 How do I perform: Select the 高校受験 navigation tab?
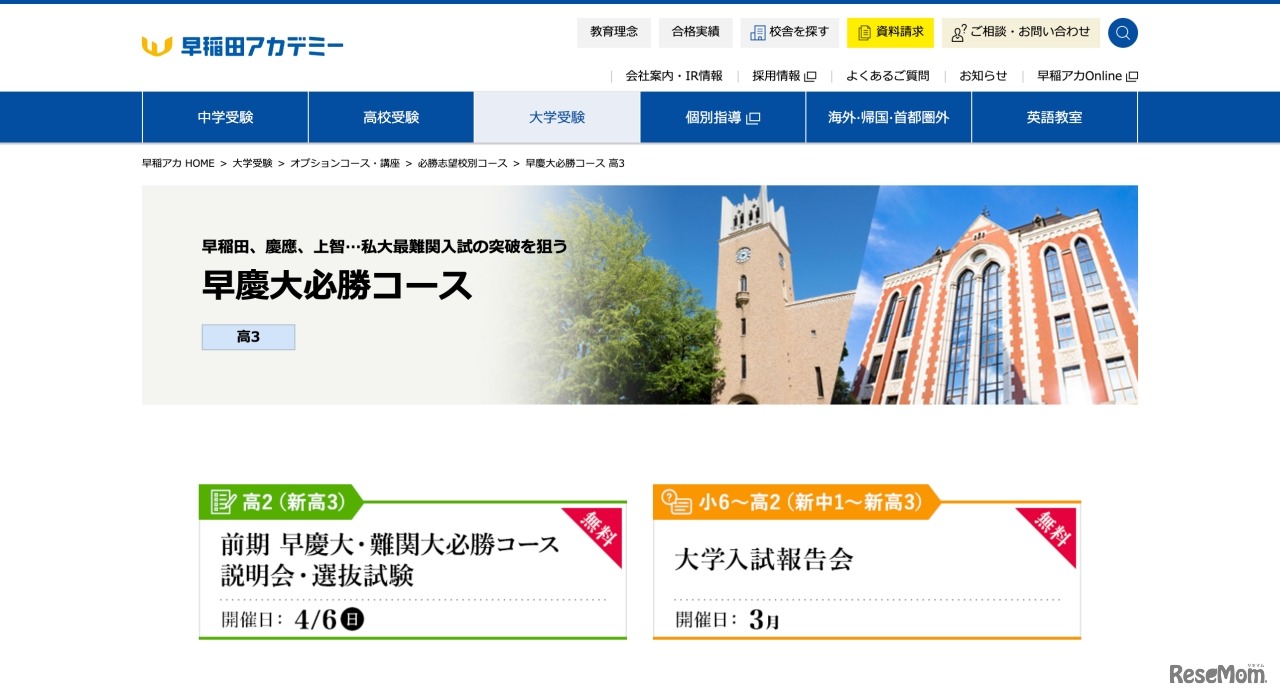(x=390, y=117)
